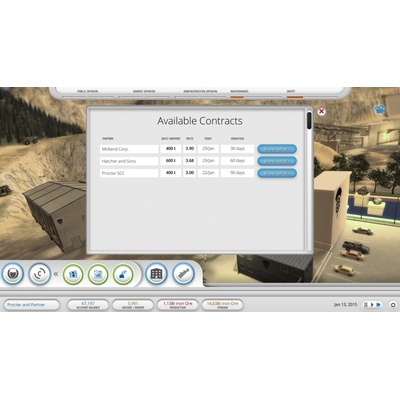Viewport: 400px width, 400px height.
Task: Click the Iron Ore Storage indicator
Action: point(222,305)
